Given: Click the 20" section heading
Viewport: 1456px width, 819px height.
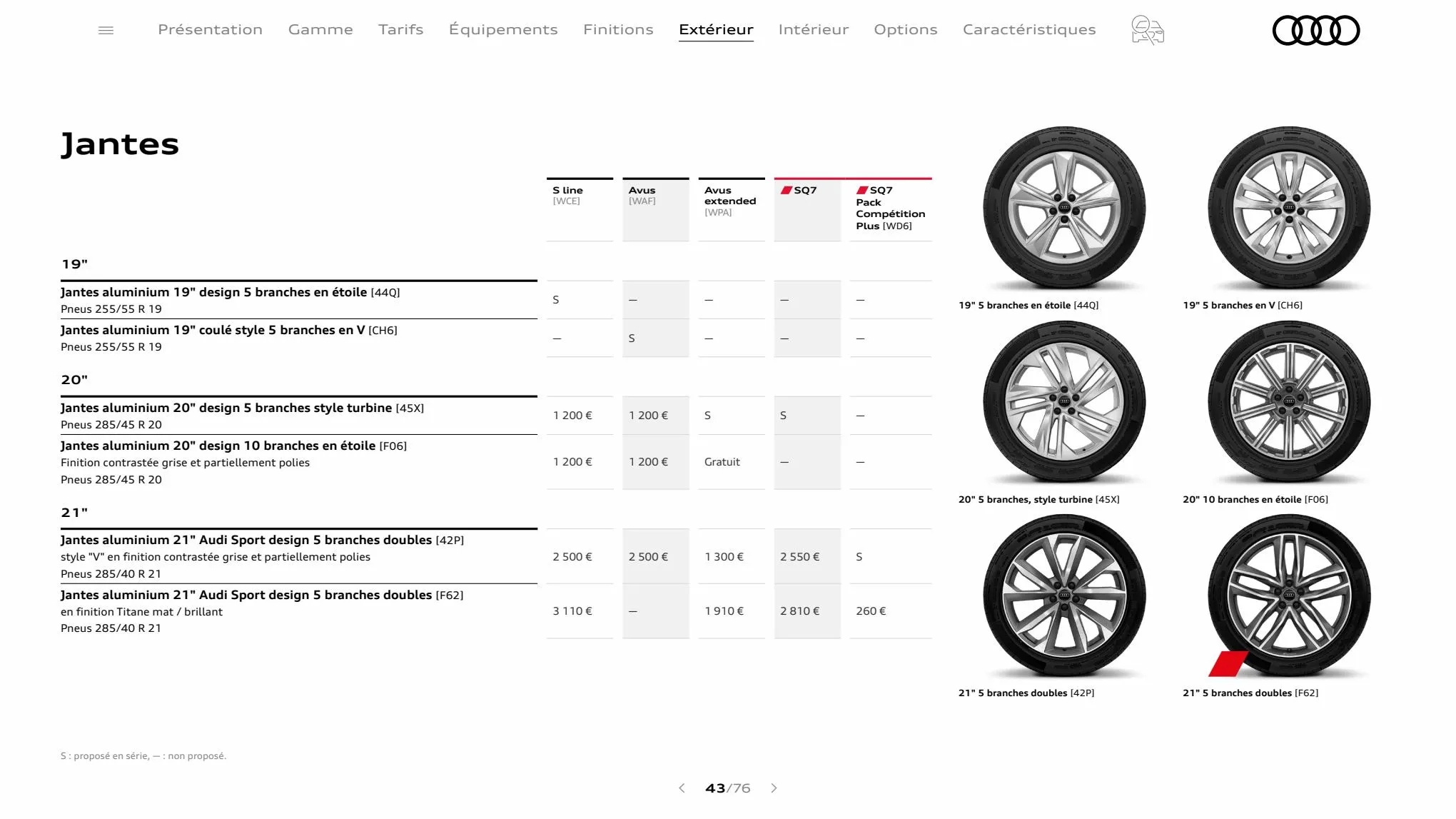Looking at the screenshot, I should (x=74, y=380).
